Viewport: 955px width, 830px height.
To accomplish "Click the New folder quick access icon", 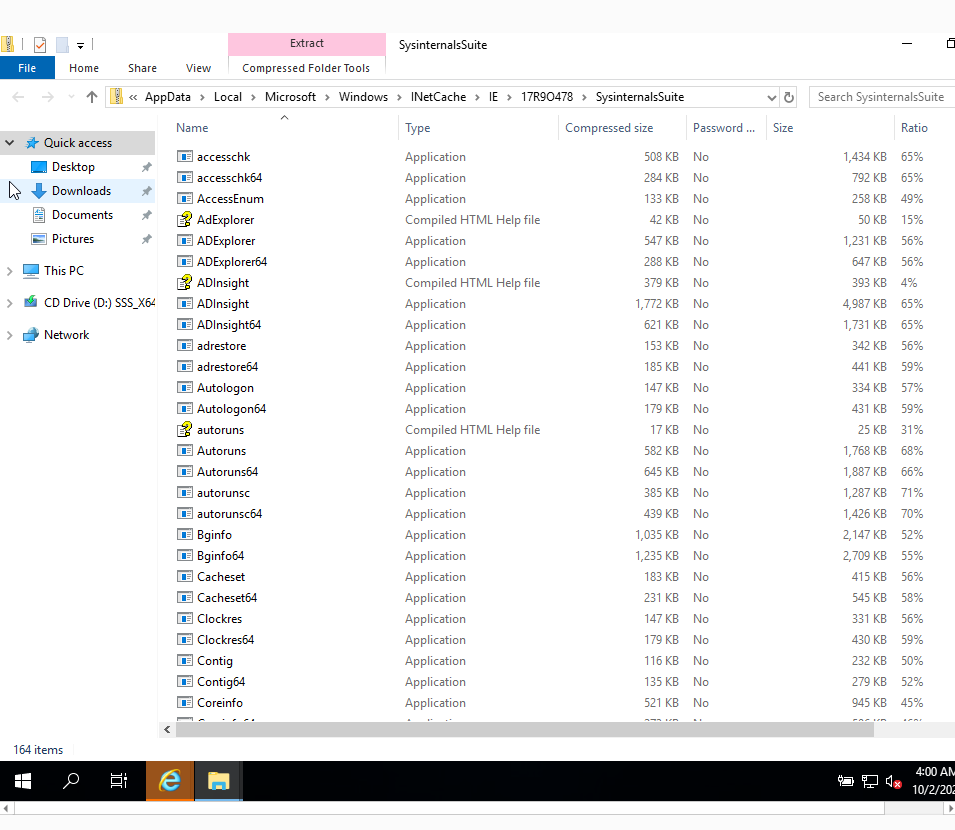I will pos(62,44).
